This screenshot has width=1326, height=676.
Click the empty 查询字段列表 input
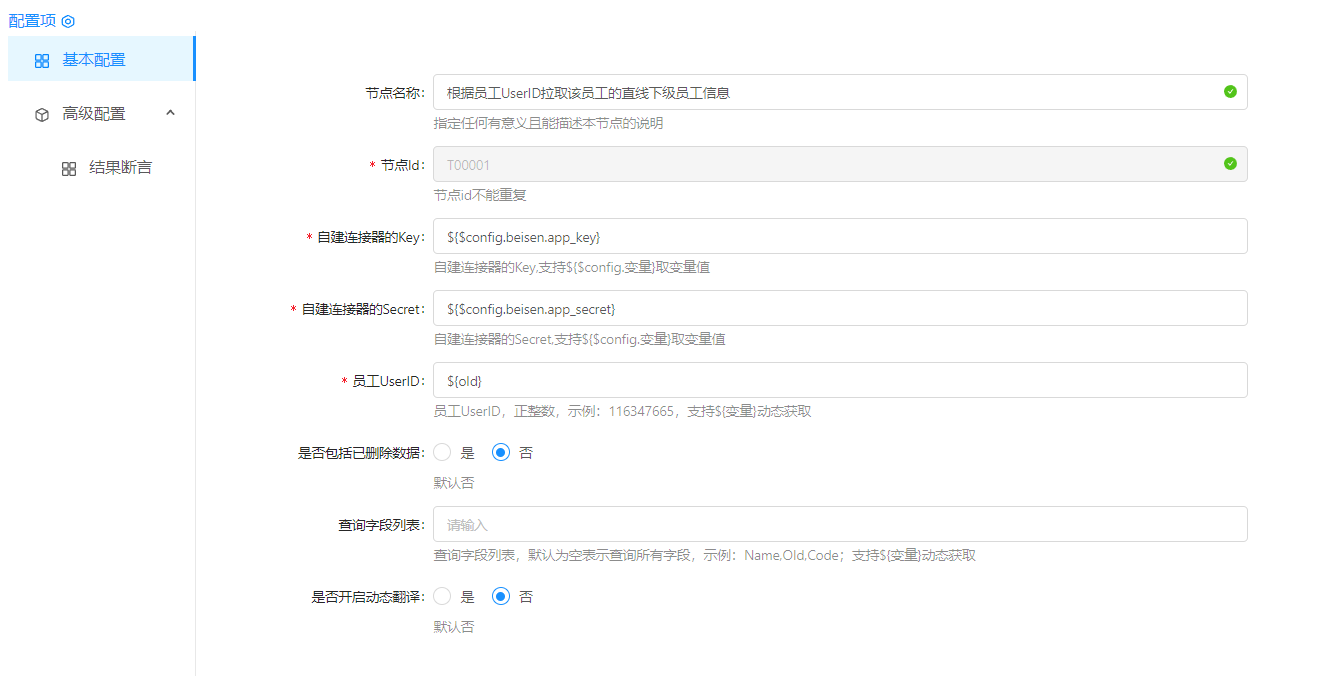click(x=840, y=524)
